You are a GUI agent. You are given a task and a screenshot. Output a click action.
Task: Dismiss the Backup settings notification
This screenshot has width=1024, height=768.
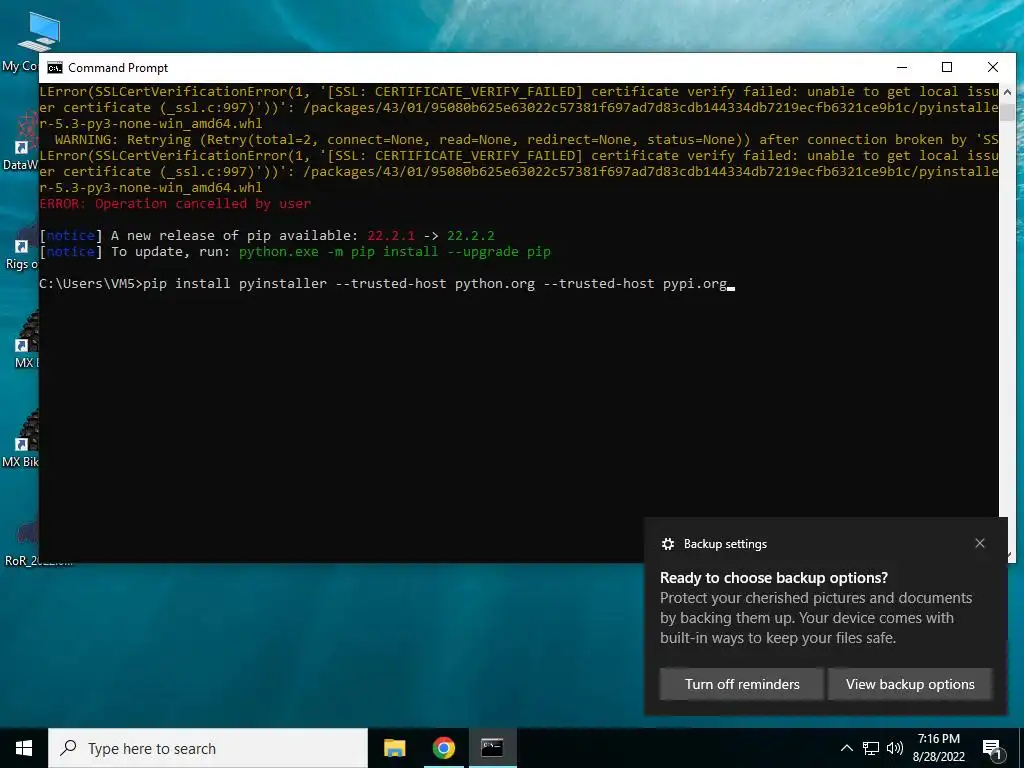pyautogui.click(x=980, y=543)
